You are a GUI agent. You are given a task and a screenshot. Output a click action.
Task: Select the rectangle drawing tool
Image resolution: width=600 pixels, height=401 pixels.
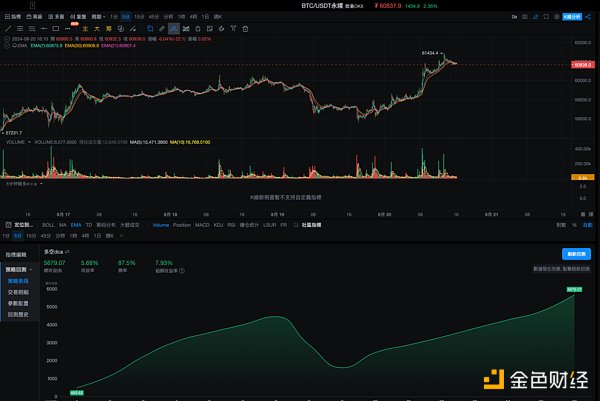click(x=56, y=29)
